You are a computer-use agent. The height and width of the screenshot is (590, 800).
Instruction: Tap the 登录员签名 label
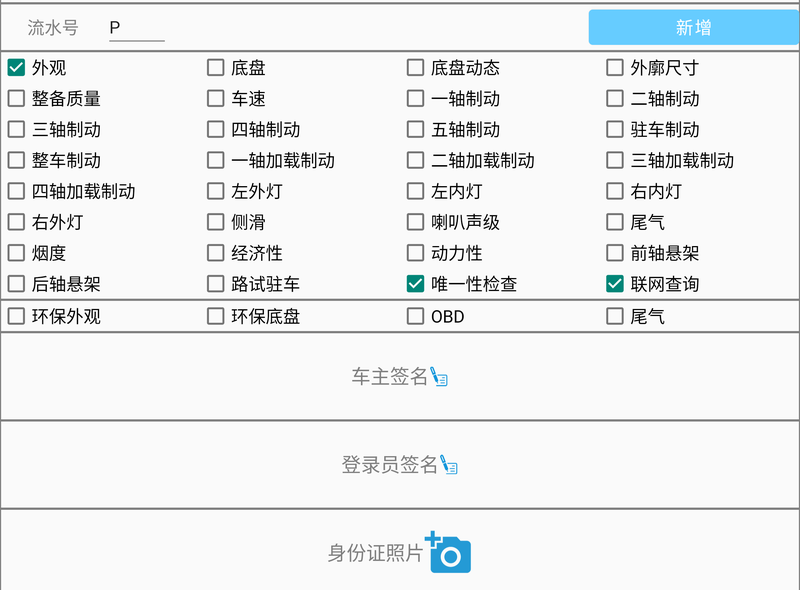[389, 465]
